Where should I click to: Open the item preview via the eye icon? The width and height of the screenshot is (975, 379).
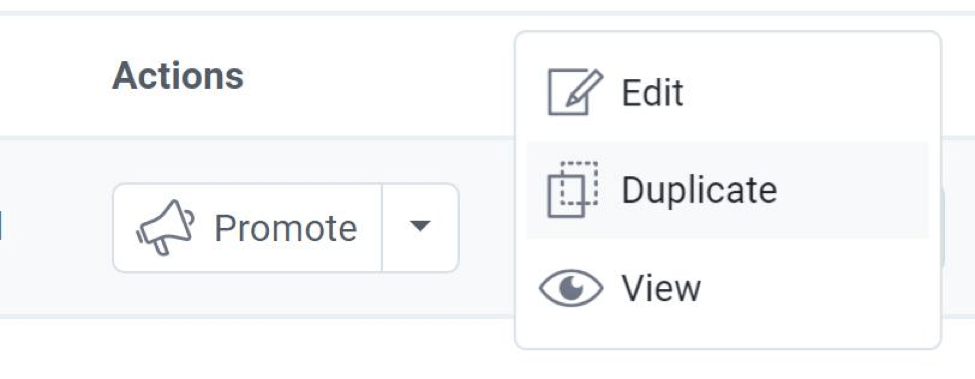(571, 288)
